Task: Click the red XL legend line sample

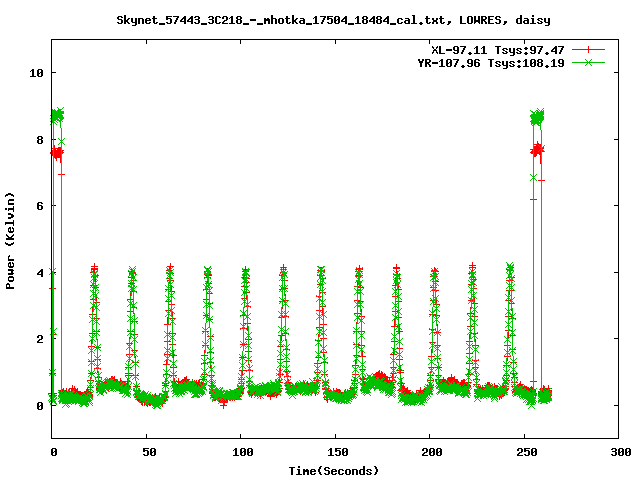Action: coord(588,50)
